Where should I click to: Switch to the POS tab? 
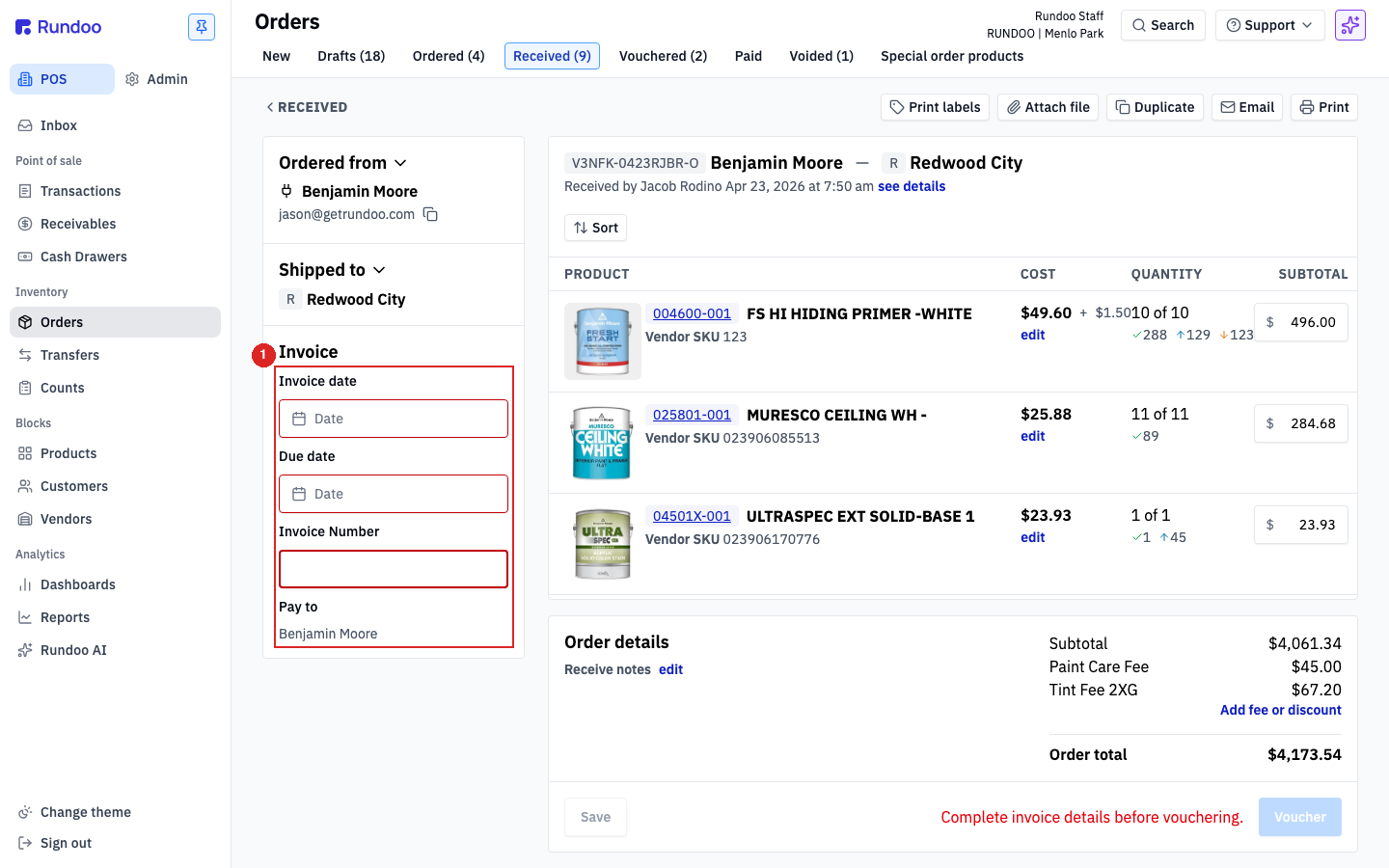(x=62, y=79)
